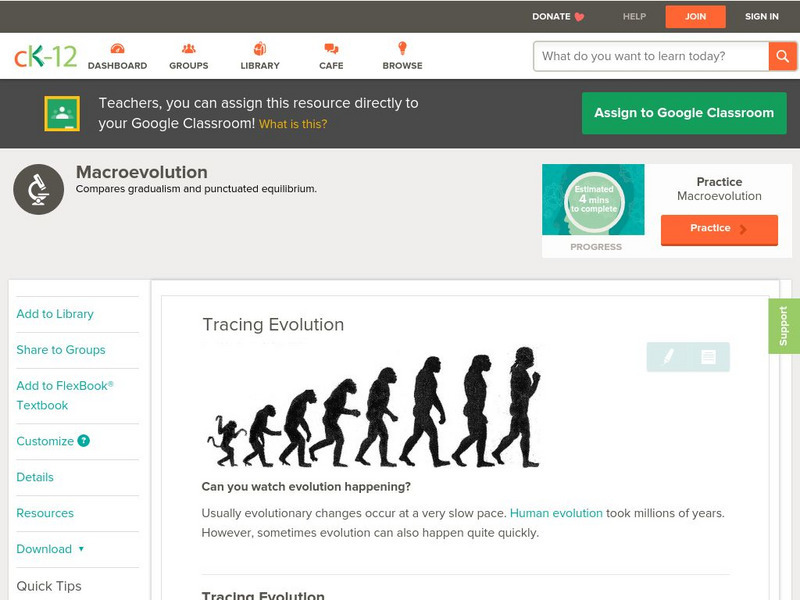Open the HELP menu item

coord(634,16)
